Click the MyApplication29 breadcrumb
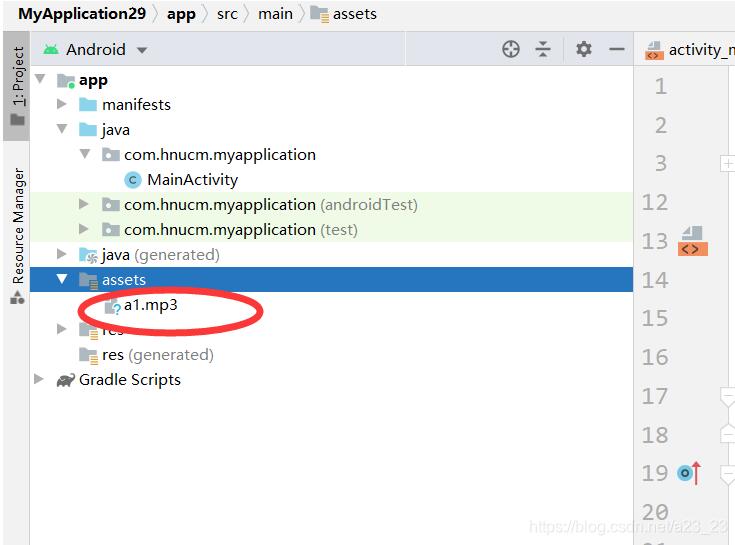The height and width of the screenshot is (545, 735). tap(82, 14)
